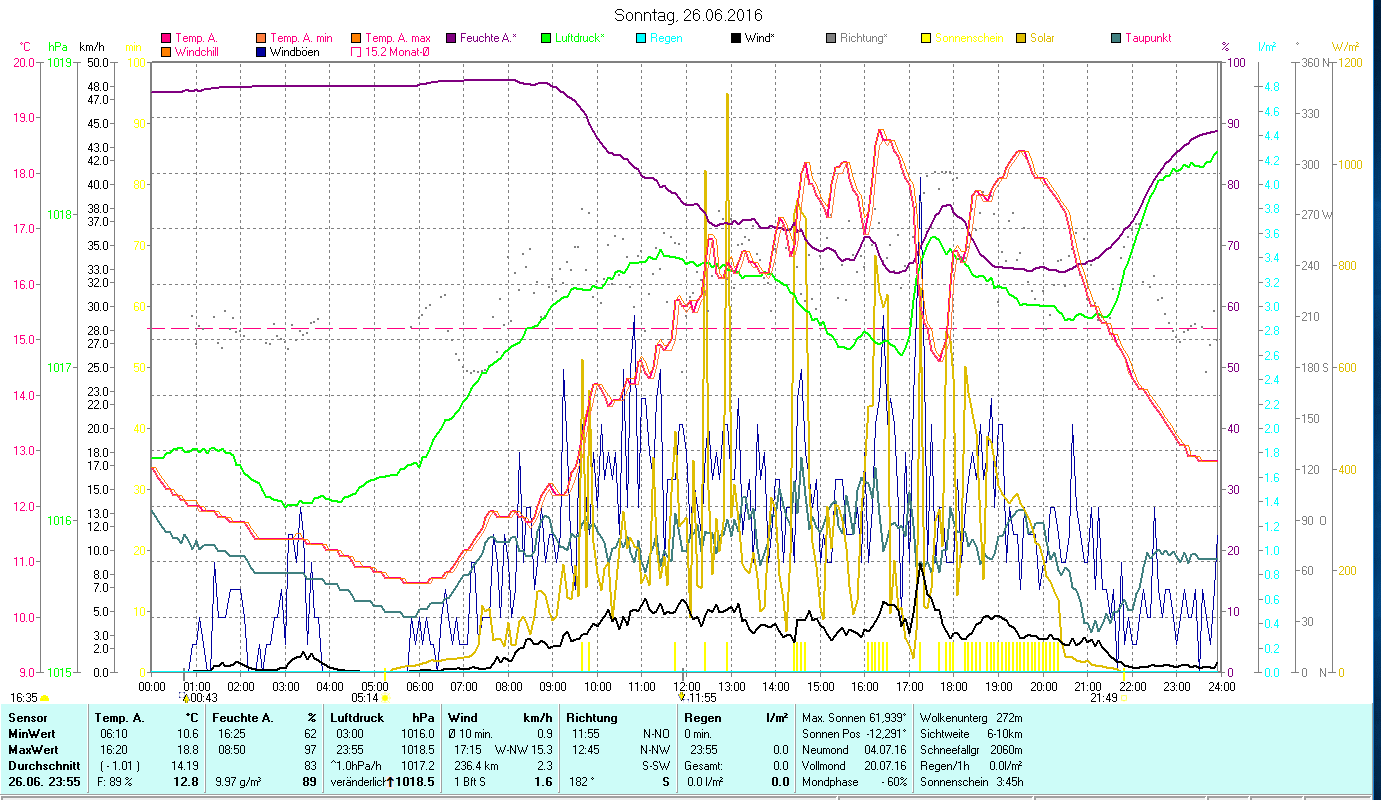The image size is (1381, 800).
Task: Click the sunrise icon beside 05:14
Action: point(384,698)
